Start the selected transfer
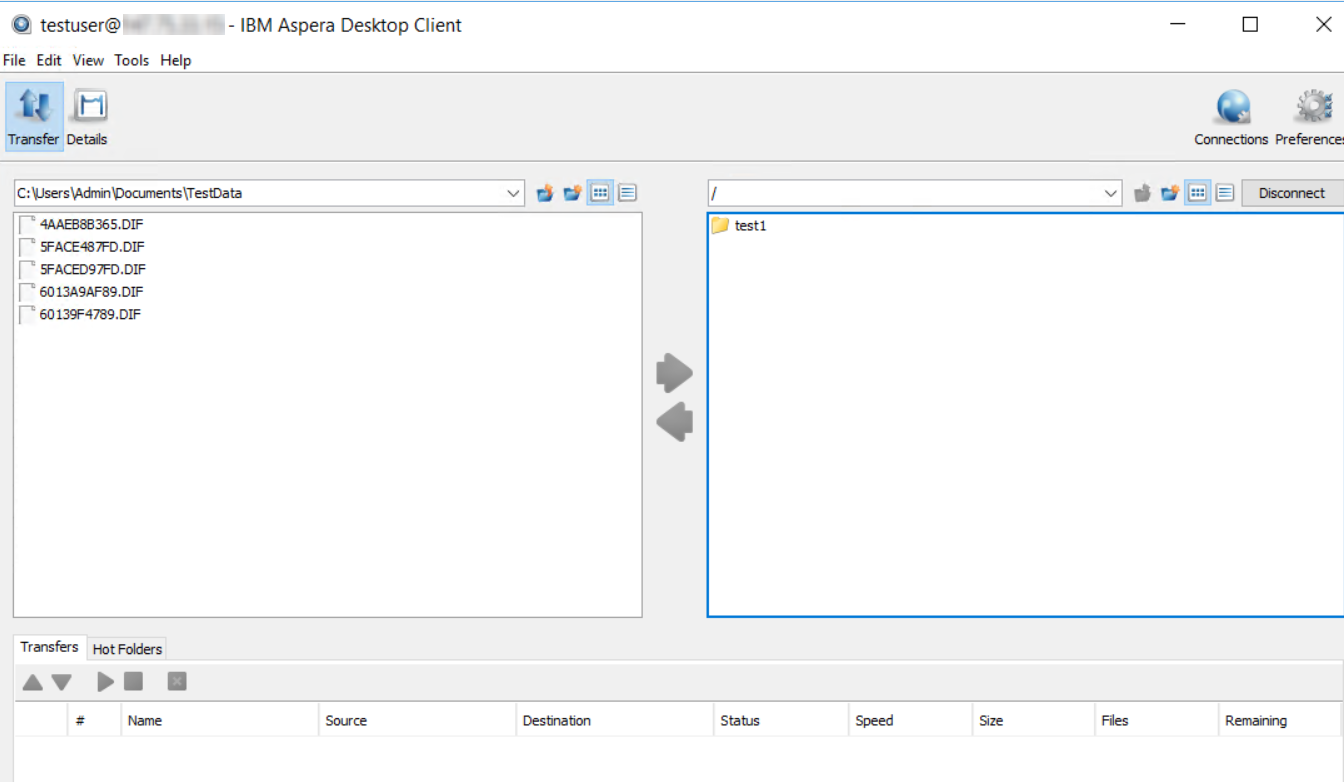 105,682
